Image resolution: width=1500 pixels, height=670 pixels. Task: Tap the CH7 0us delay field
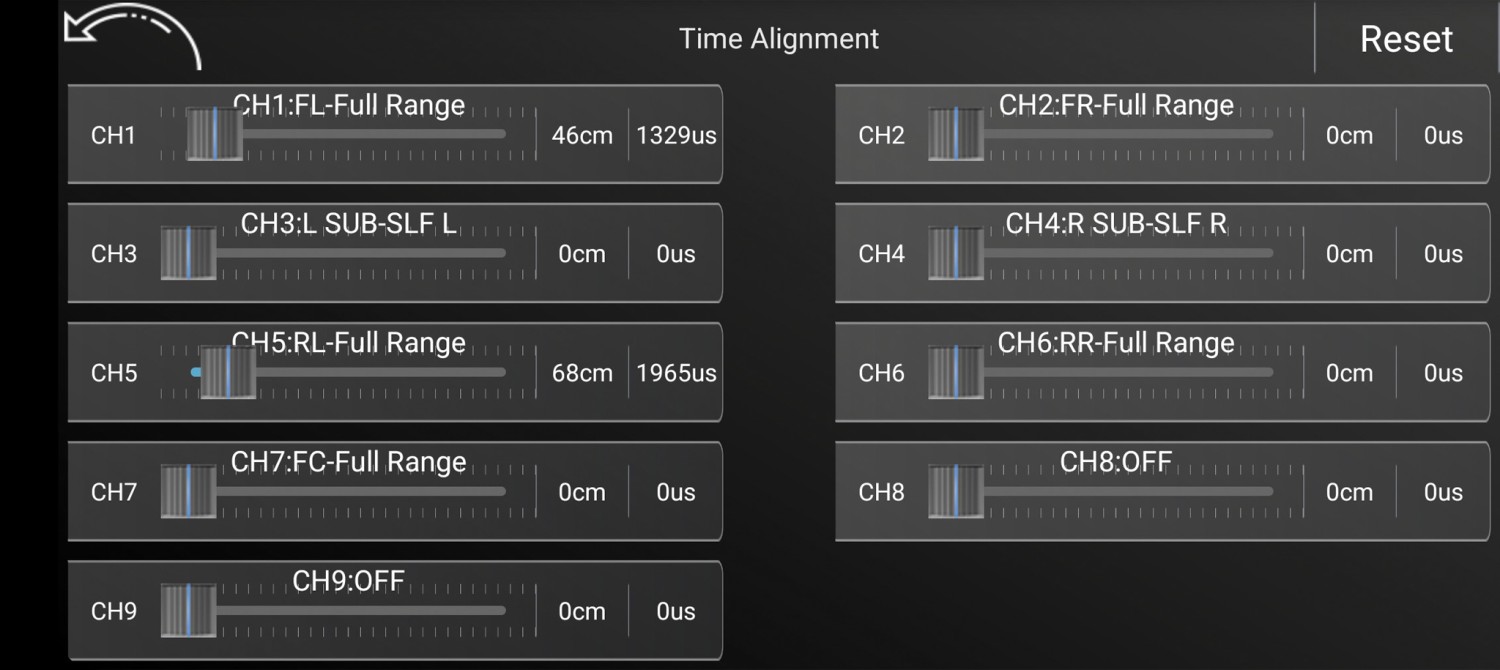tap(676, 492)
